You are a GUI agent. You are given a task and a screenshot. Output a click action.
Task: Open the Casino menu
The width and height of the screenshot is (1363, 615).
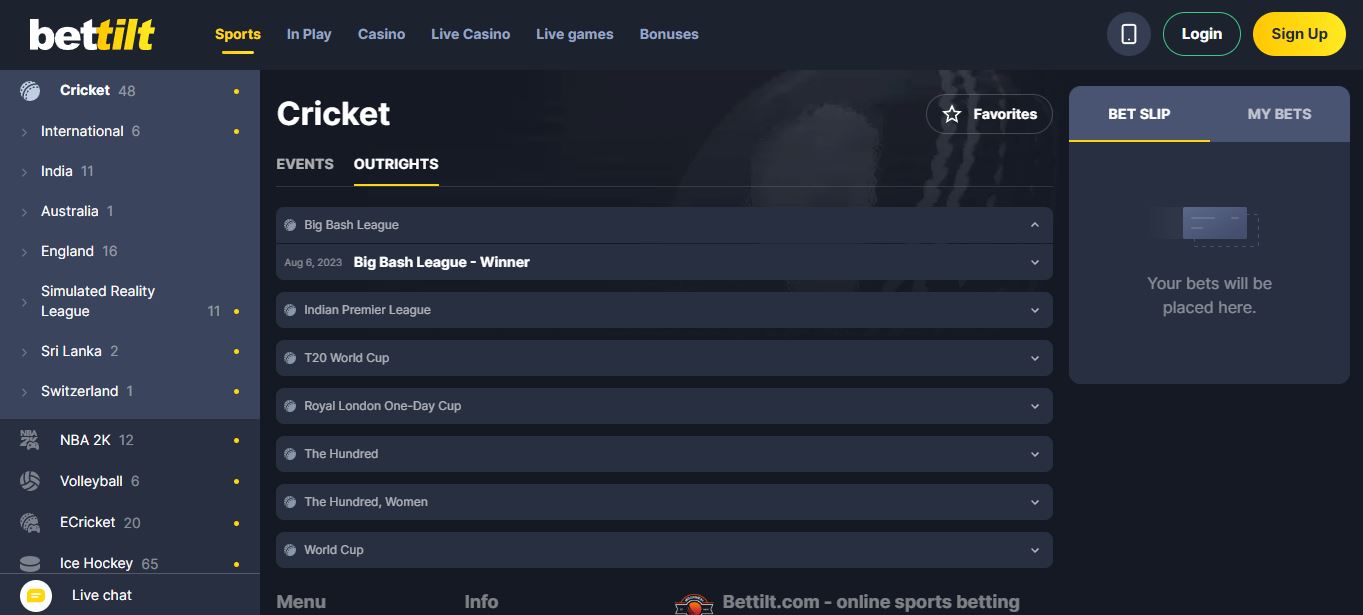click(381, 34)
